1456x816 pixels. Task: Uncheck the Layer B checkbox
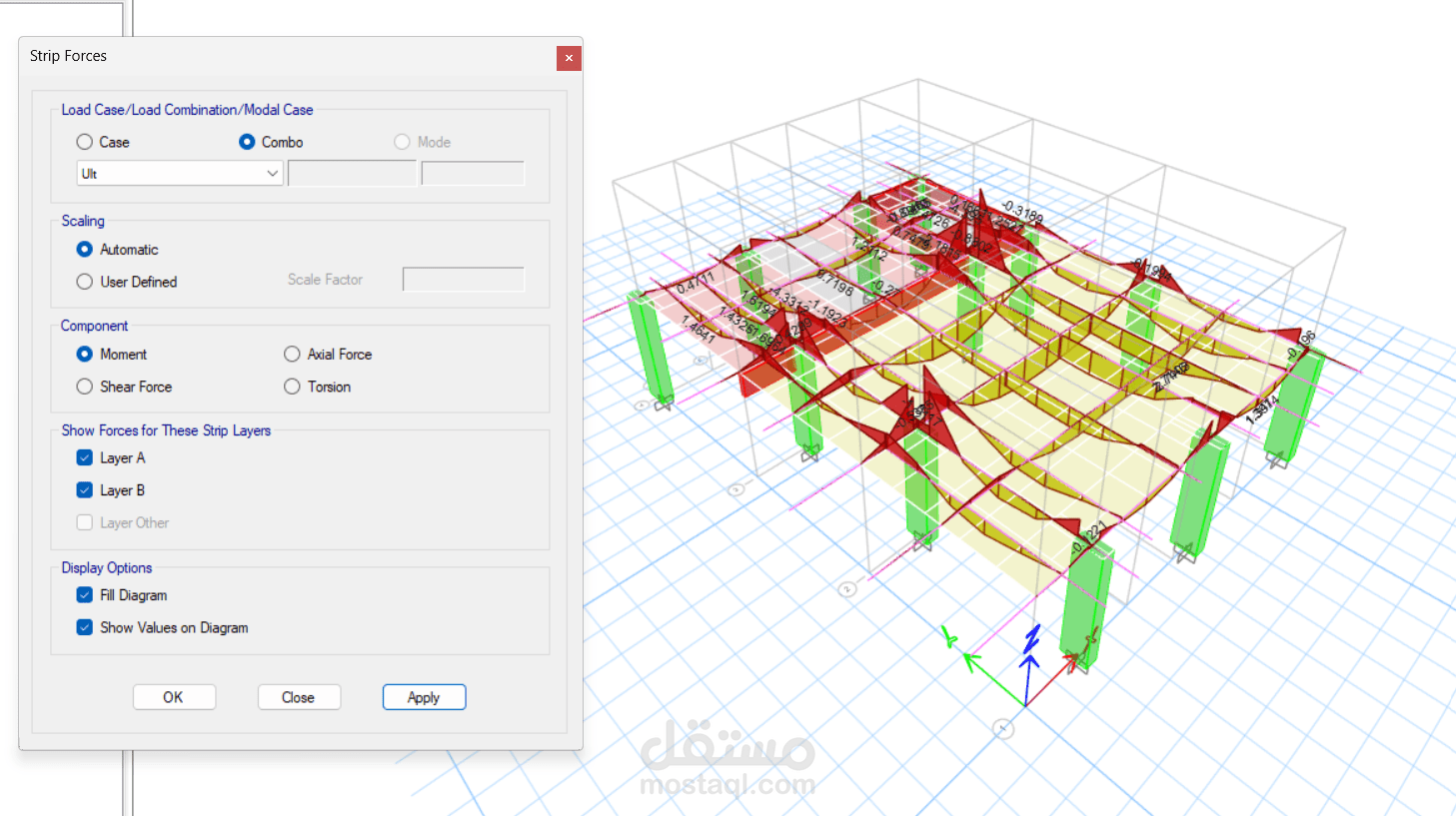pos(85,490)
